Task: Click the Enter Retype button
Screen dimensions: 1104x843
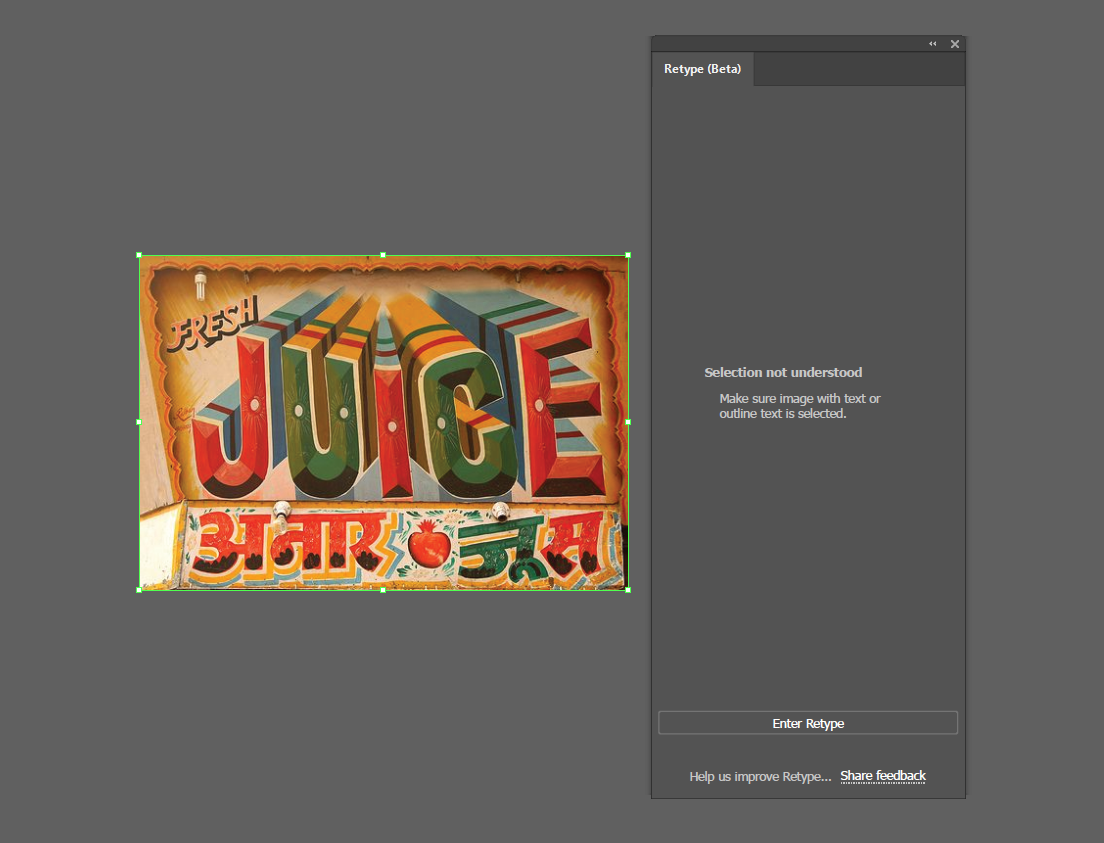Action: [x=808, y=723]
